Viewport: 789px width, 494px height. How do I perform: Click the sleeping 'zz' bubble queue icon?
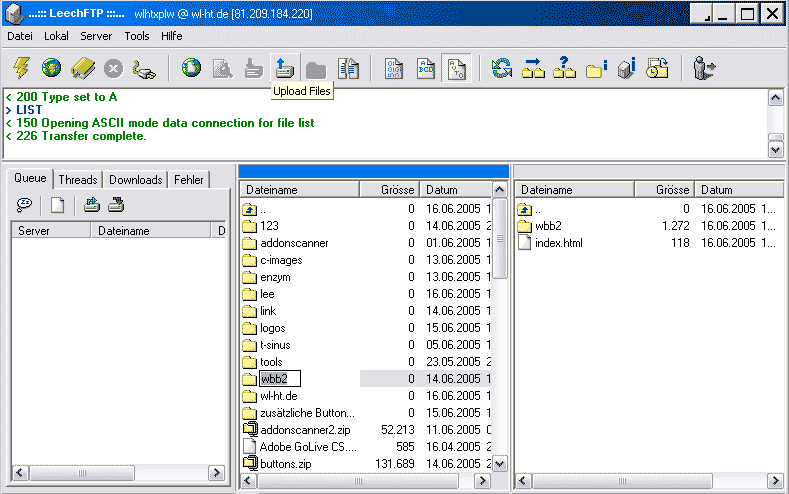tap(24, 205)
